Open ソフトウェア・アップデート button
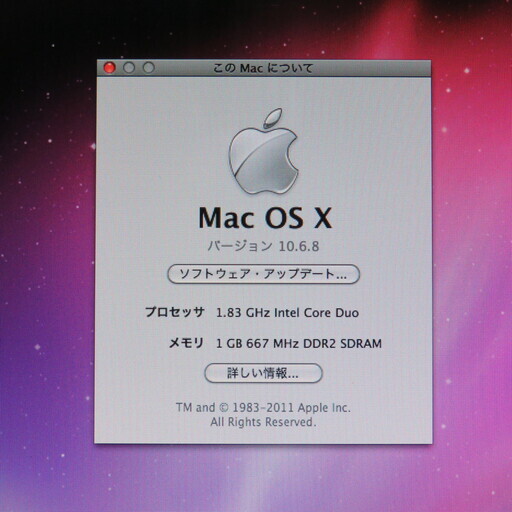512x512 pixels. pyautogui.click(x=263, y=274)
